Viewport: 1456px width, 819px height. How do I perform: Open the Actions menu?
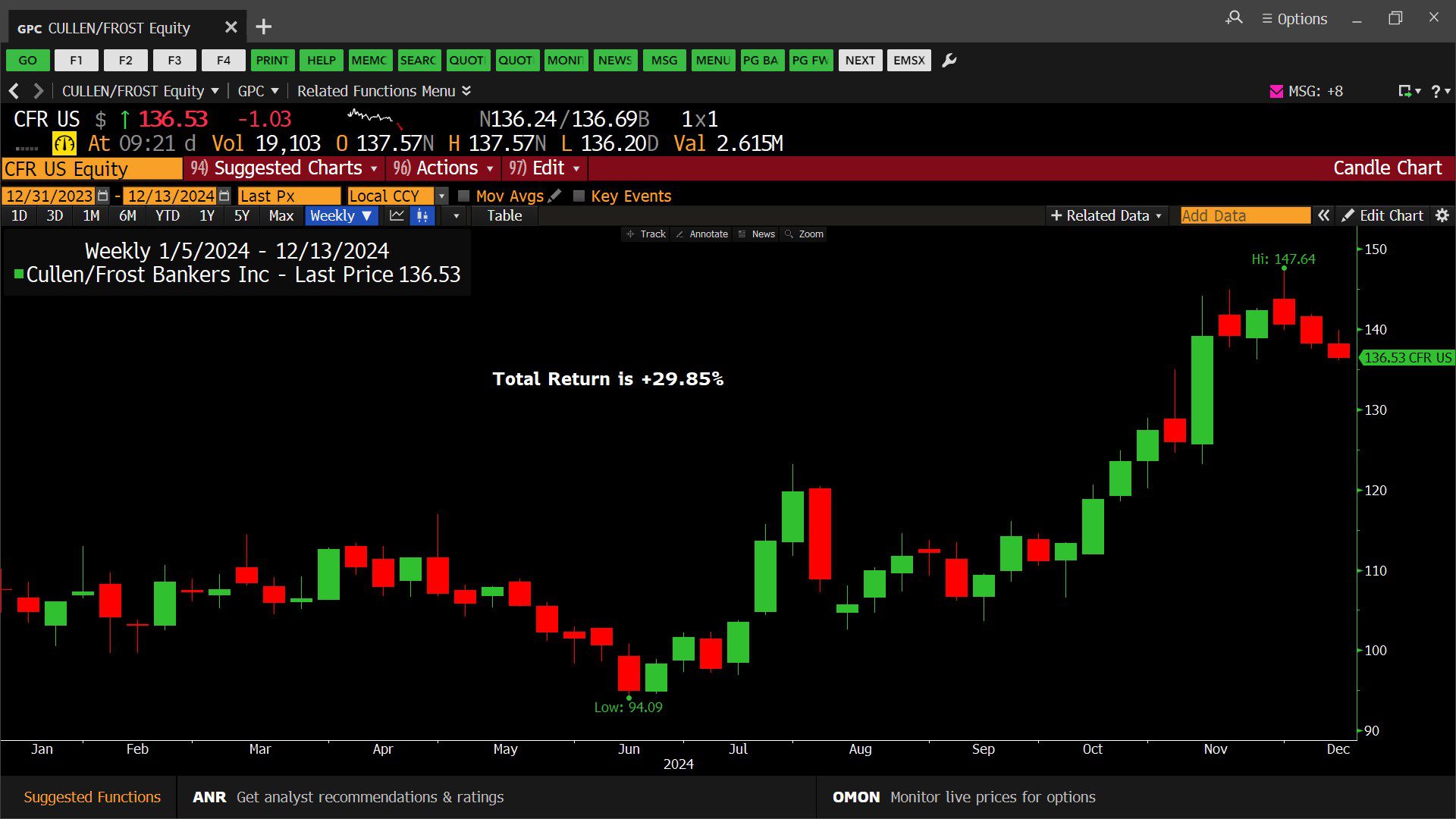pyautogui.click(x=444, y=168)
